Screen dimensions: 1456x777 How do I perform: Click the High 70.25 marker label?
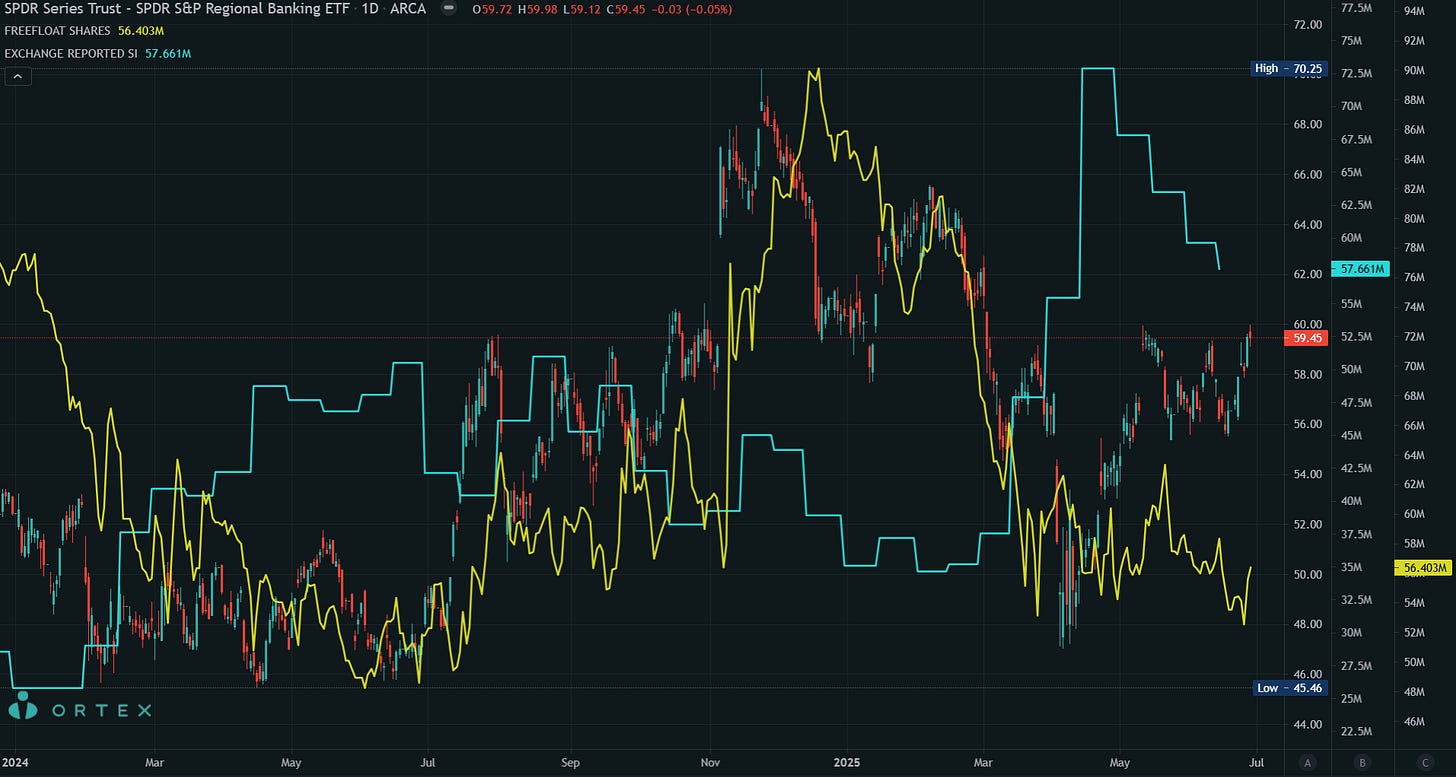(x=1289, y=69)
